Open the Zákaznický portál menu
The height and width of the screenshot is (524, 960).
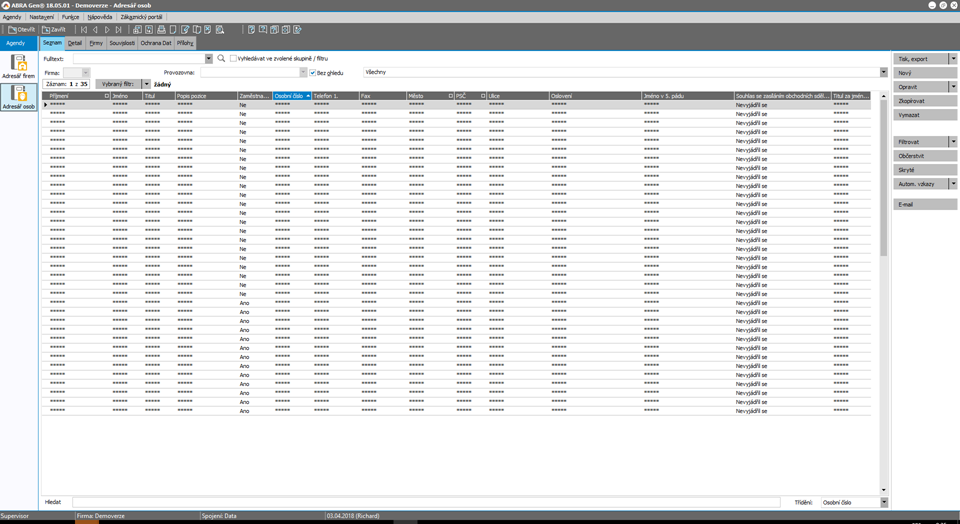click(x=141, y=17)
